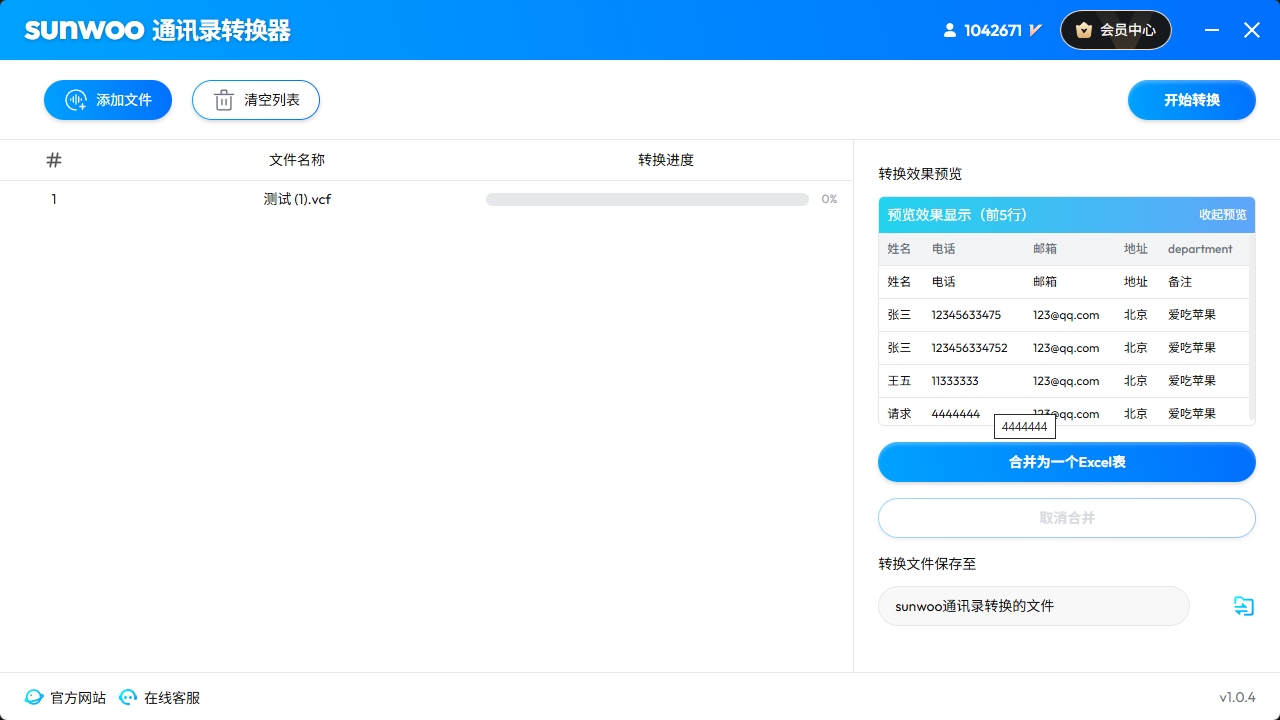Click the 添加文件 button to add files
The width and height of the screenshot is (1280, 720).
pyautogui.click(x=108, y=100)
